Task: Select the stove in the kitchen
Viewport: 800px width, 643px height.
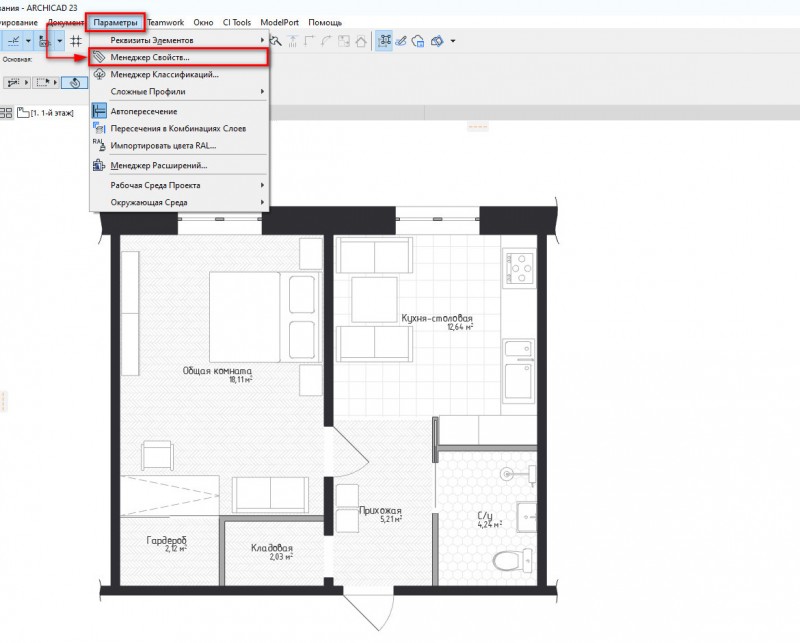Action: click(x=519, y=266)
